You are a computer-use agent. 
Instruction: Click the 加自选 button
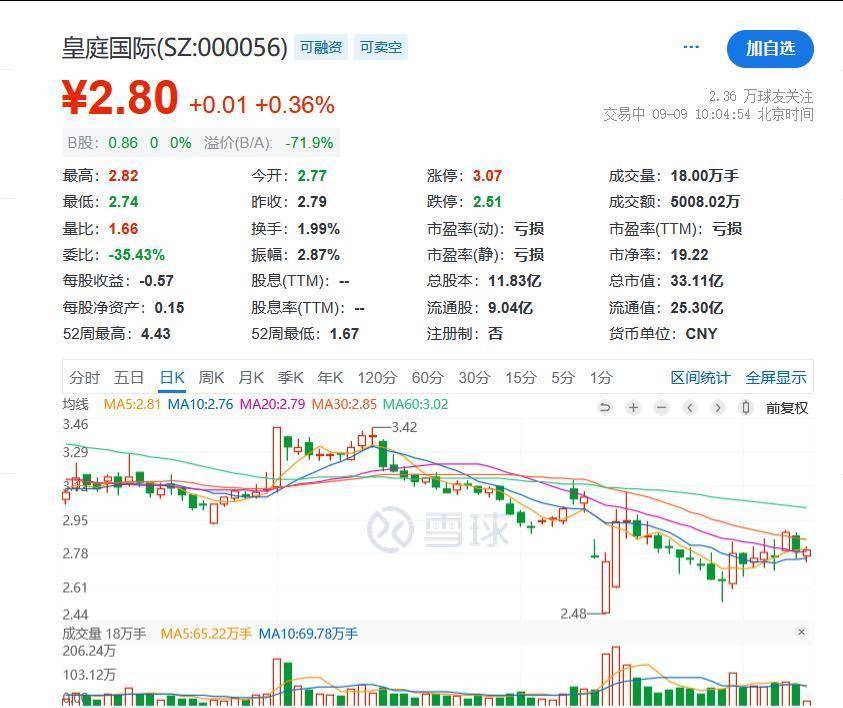(x=770, y=48)
